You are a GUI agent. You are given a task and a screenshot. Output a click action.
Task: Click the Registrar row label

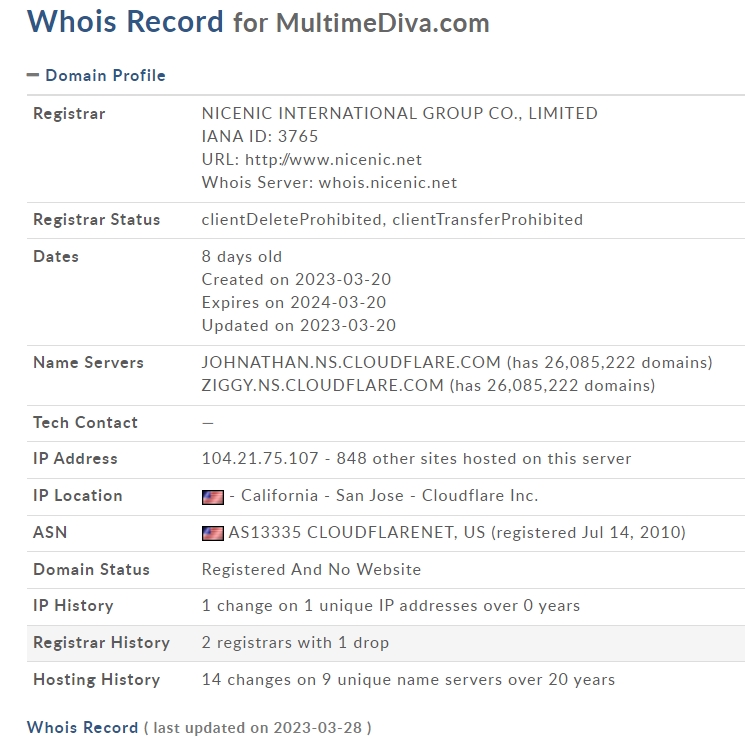[x=69, y=114]
